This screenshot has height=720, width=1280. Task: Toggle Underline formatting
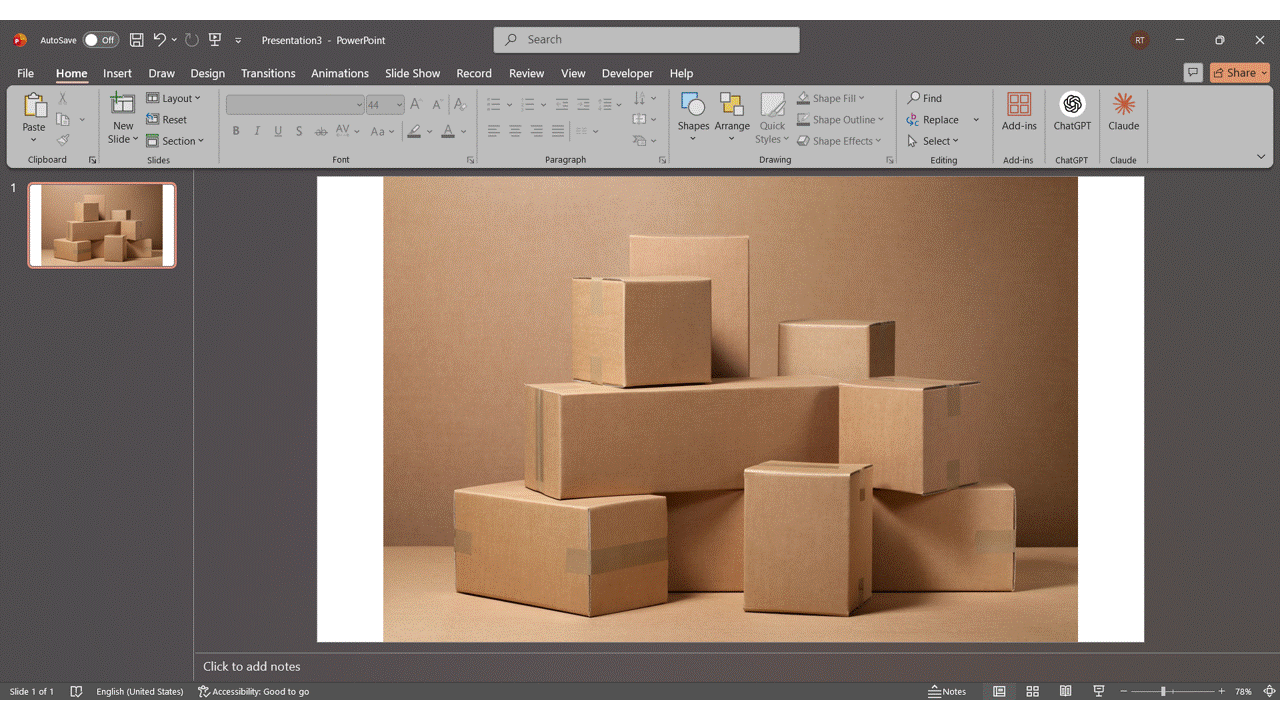278,131
